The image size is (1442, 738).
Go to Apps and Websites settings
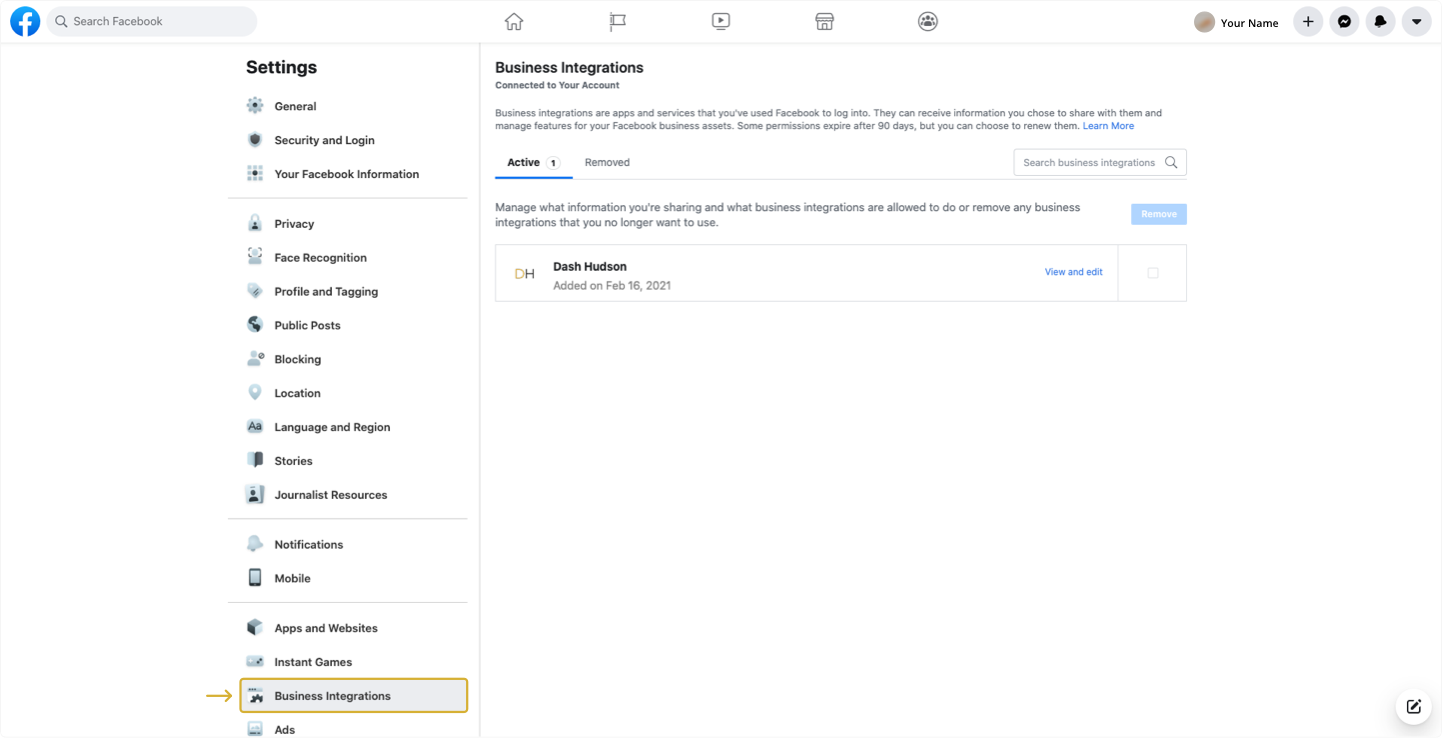pyautogui.click(x=326, y=628)
